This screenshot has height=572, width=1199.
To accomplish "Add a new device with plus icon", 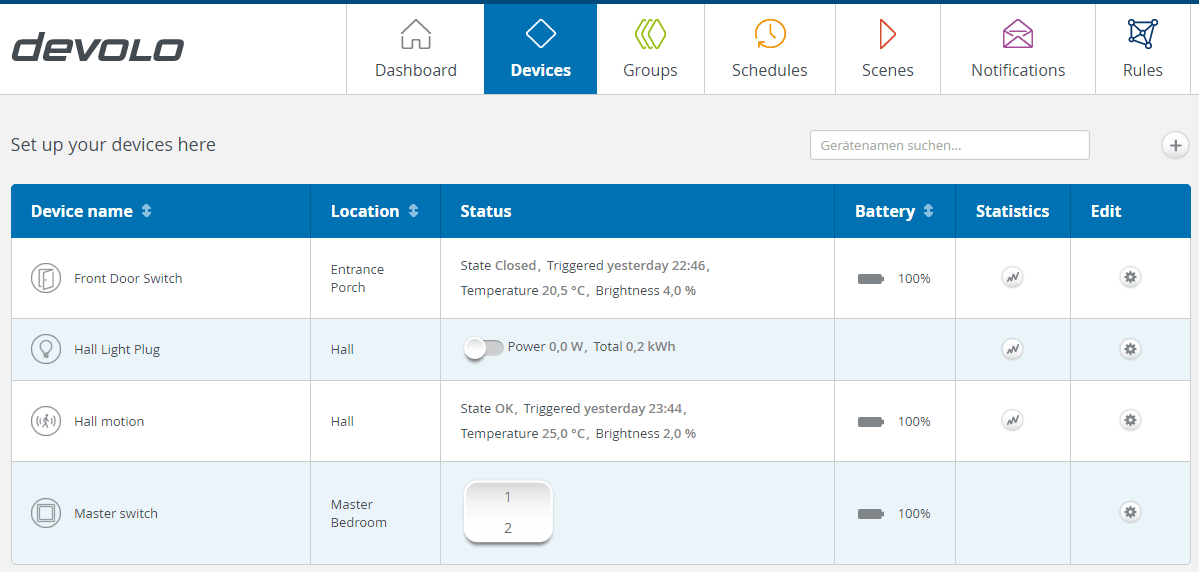I will 1175,145.
